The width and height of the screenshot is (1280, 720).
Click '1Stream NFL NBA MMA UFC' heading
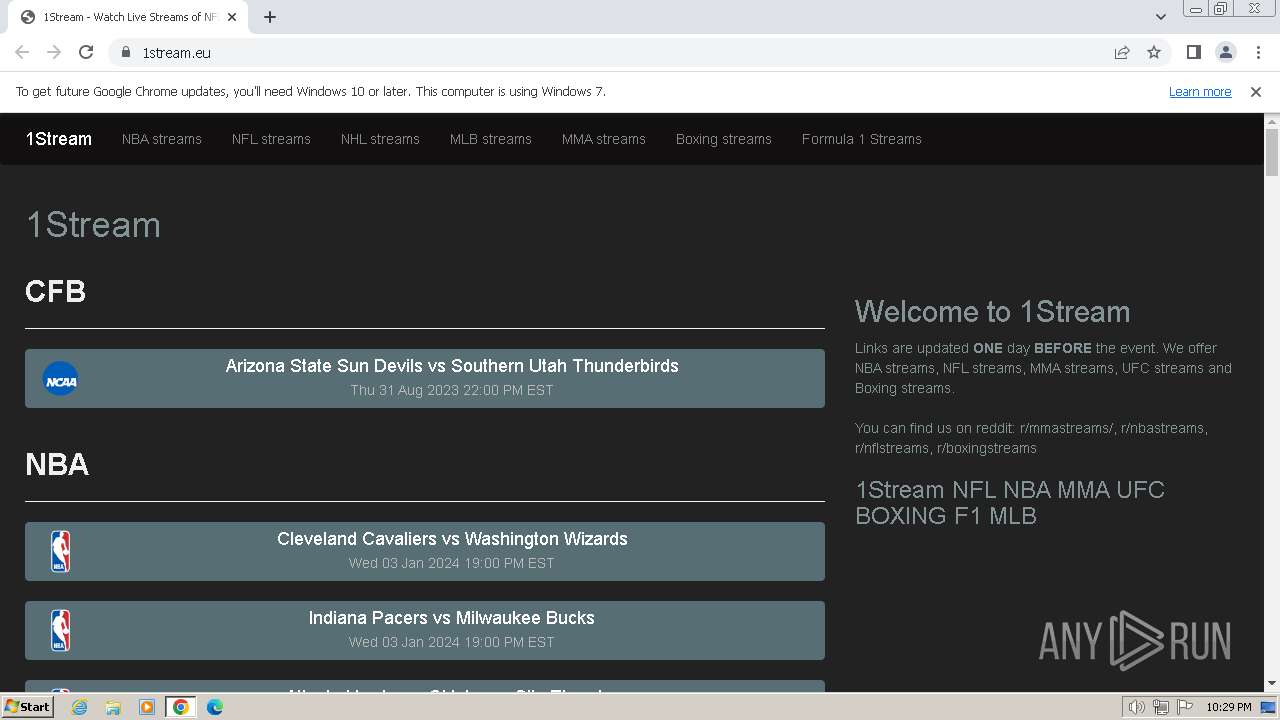tap(1010, 503)
